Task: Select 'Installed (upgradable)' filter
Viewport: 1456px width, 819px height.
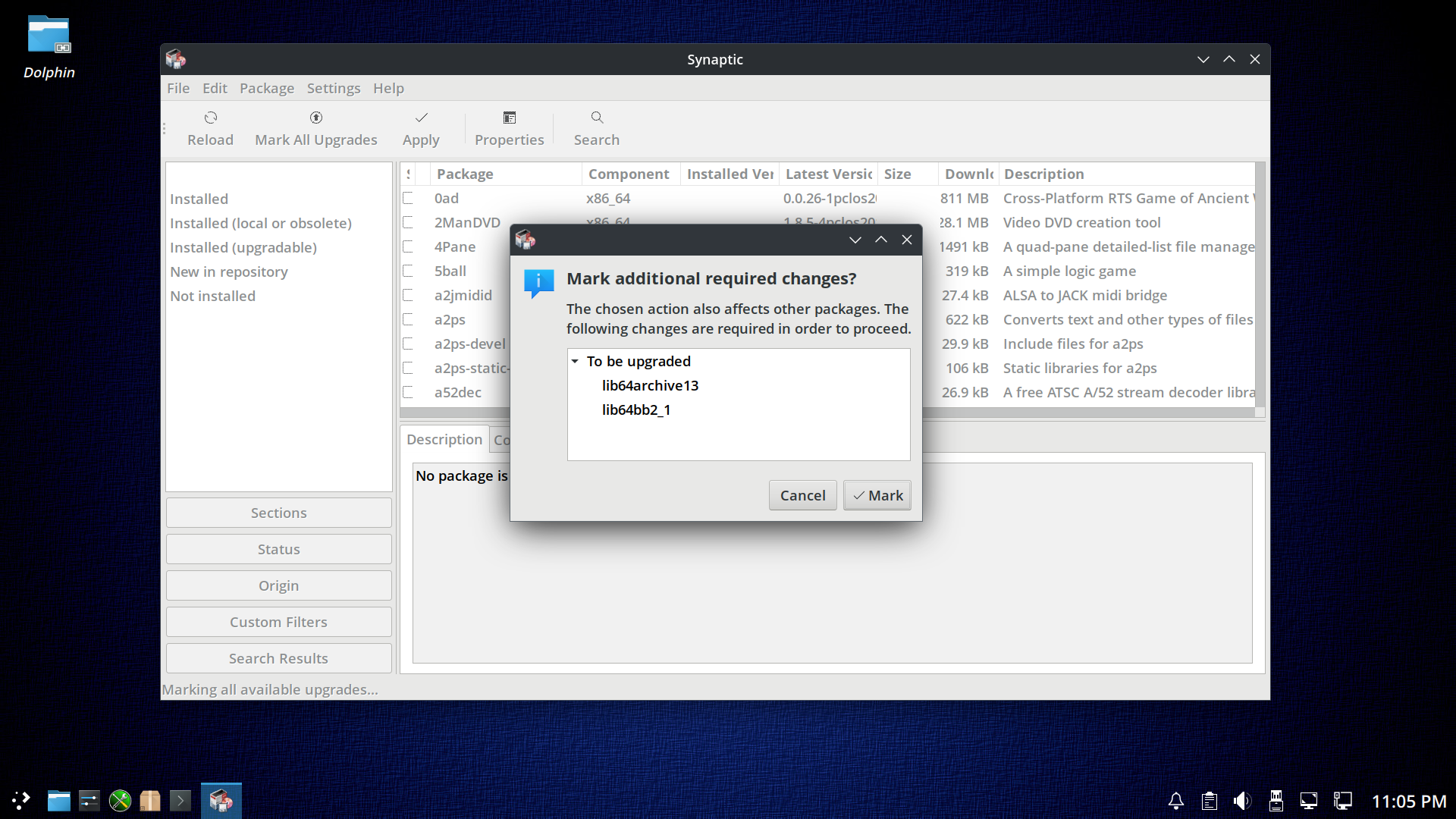Action: [243, 247]
